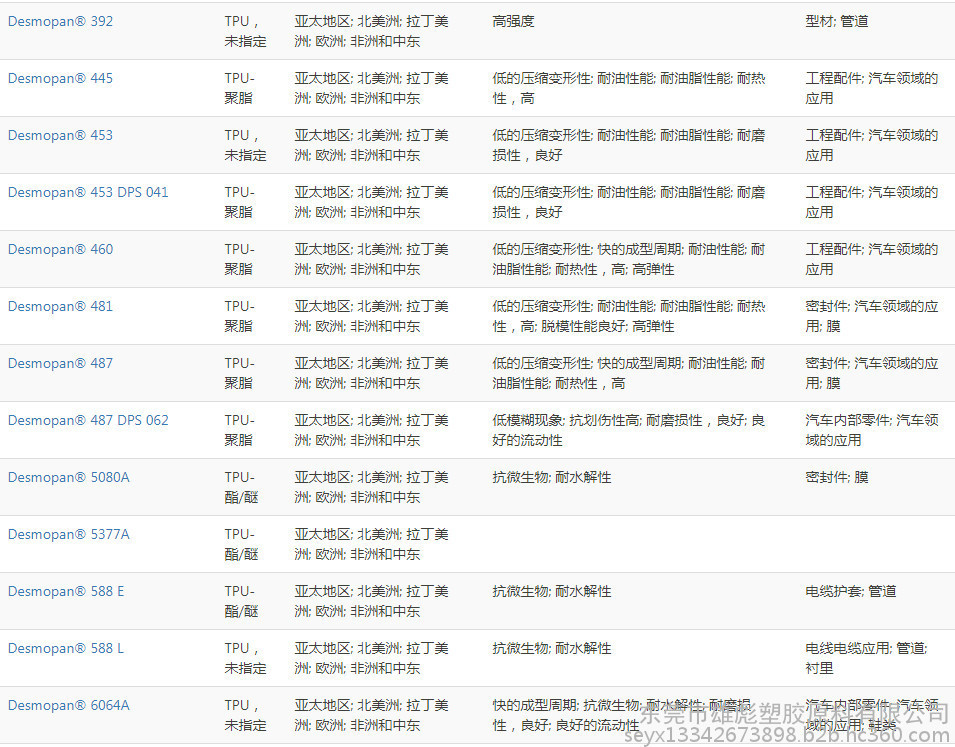This screenshot has height=747, width=955.
Task: Open the Desmopan® 460 product link
Action: click(x=60, y=249)
